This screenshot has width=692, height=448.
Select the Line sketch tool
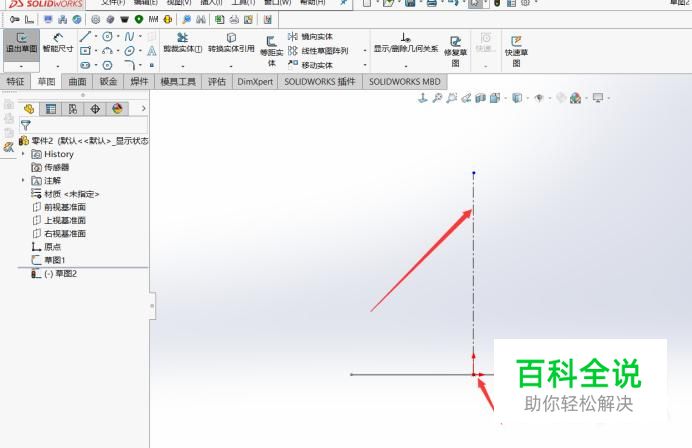click(x=85, y=37)
